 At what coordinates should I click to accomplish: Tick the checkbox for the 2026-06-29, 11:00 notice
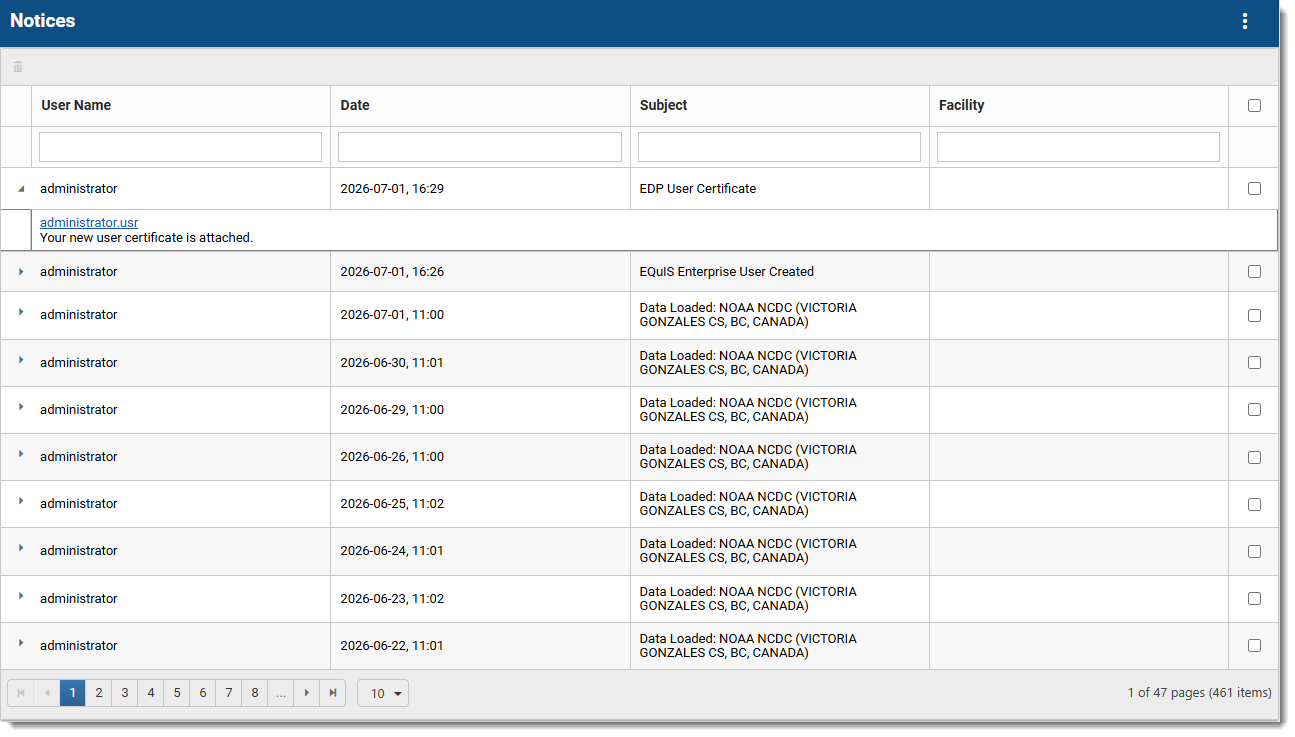click(1254, 410)
